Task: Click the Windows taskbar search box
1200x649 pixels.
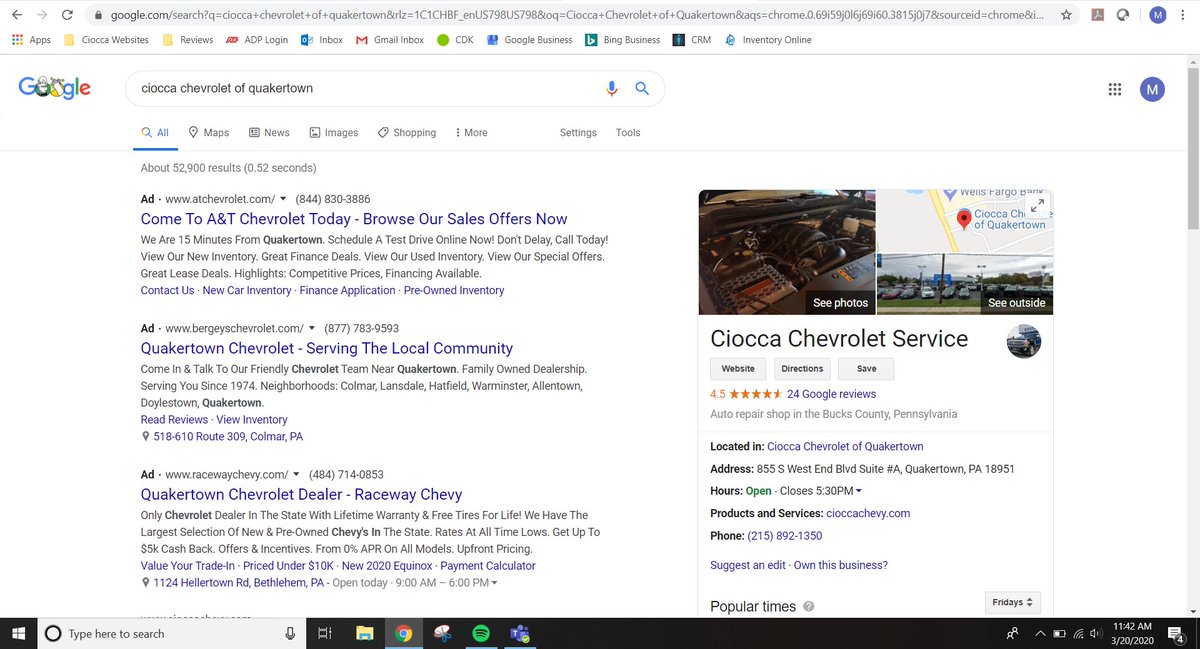Action: click(x=172, y=633)
